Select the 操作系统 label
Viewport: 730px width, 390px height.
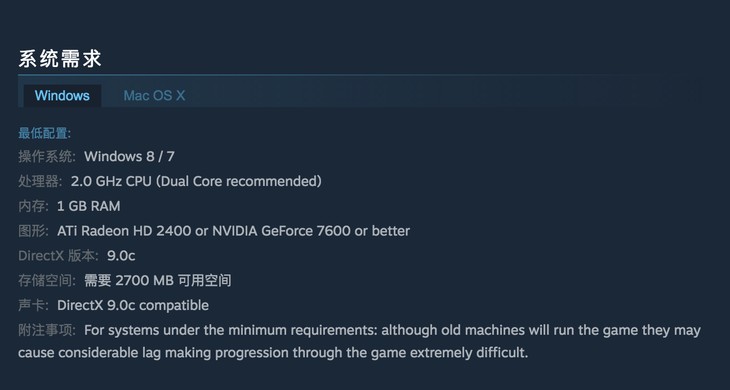click(47, 156)
